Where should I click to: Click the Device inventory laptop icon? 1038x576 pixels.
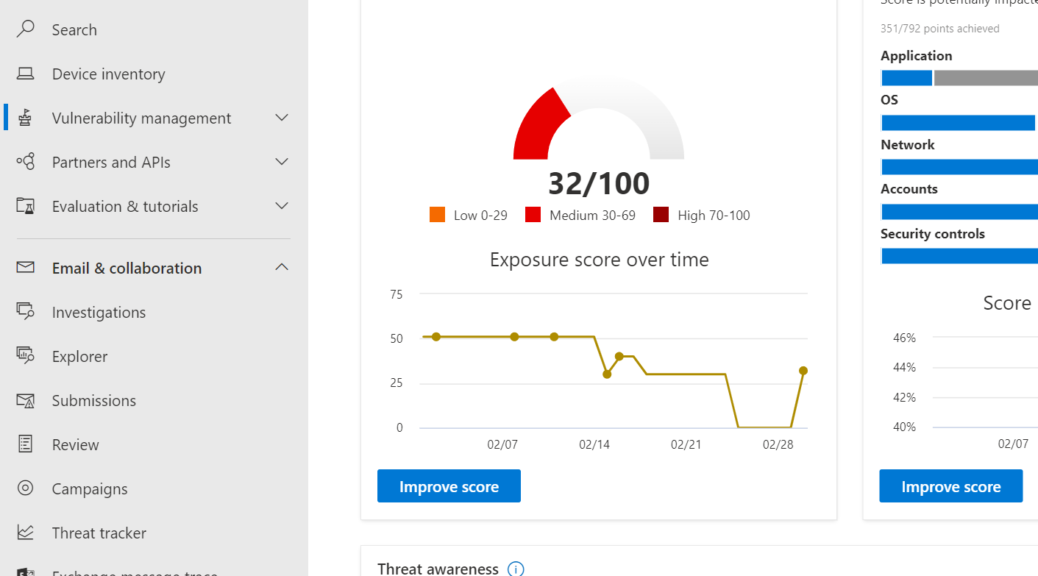click(x=25, y=73)
